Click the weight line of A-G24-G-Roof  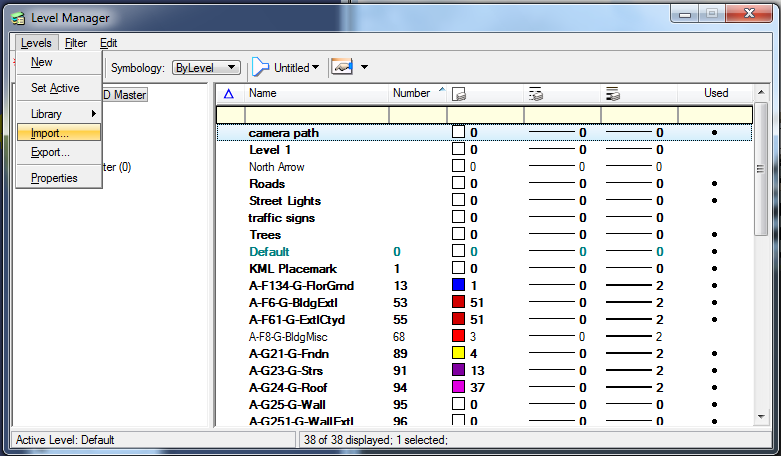point(629,387)
